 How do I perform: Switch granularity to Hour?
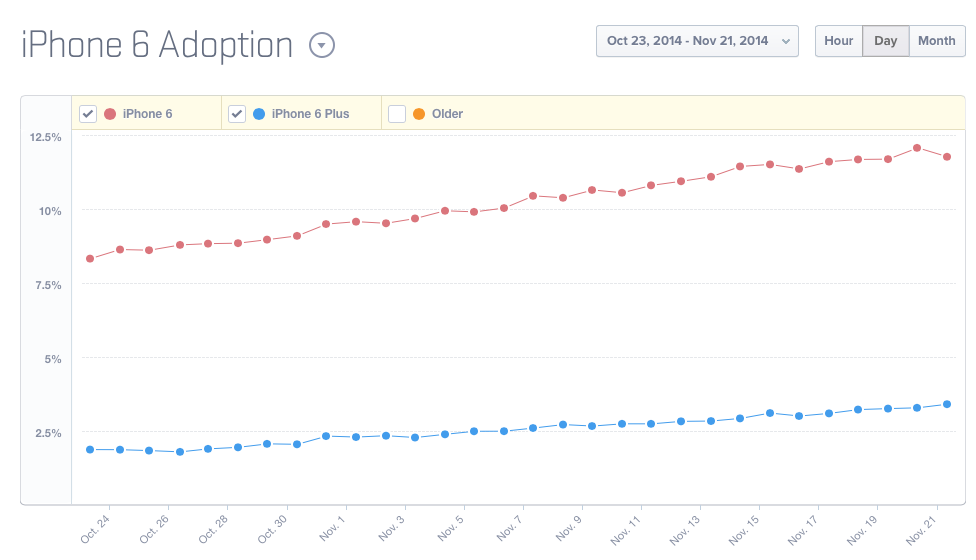(838, 41)
